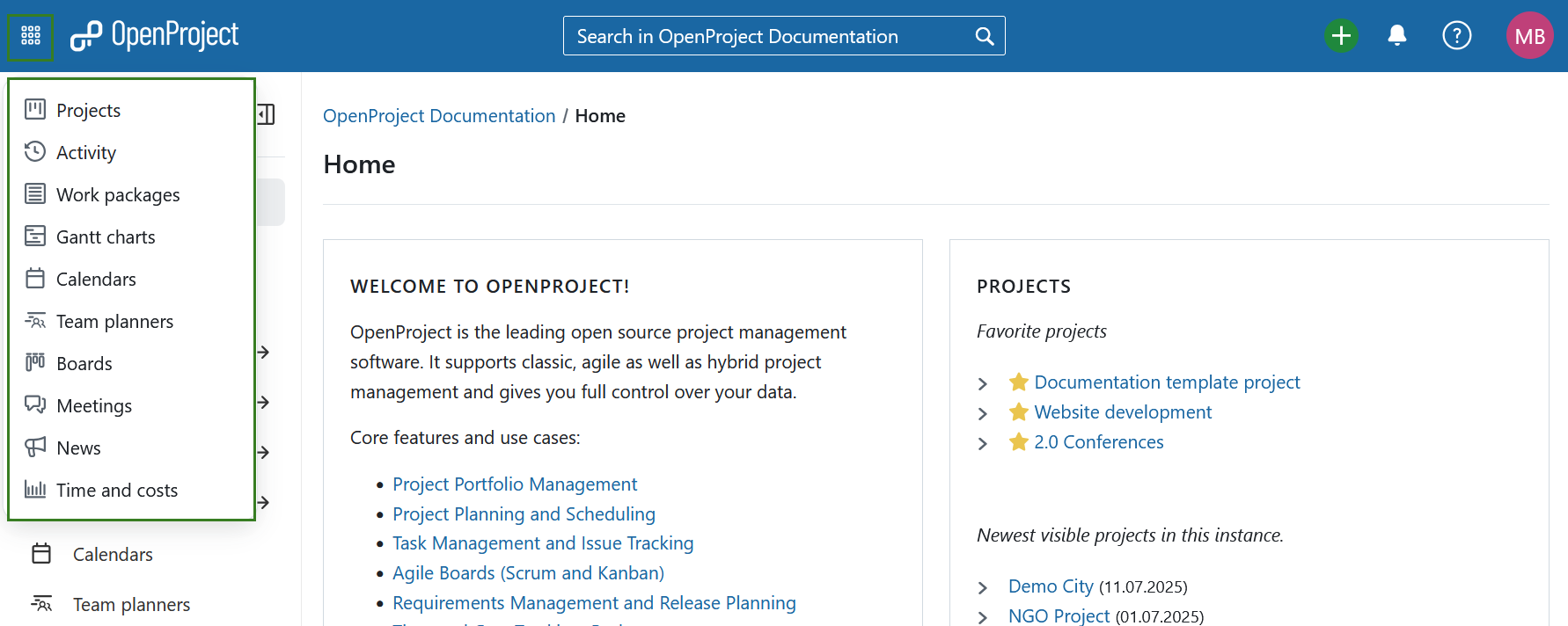Click the green plus create button
The height and width of the screenshot is (626, 1568).
[1341, 36]
